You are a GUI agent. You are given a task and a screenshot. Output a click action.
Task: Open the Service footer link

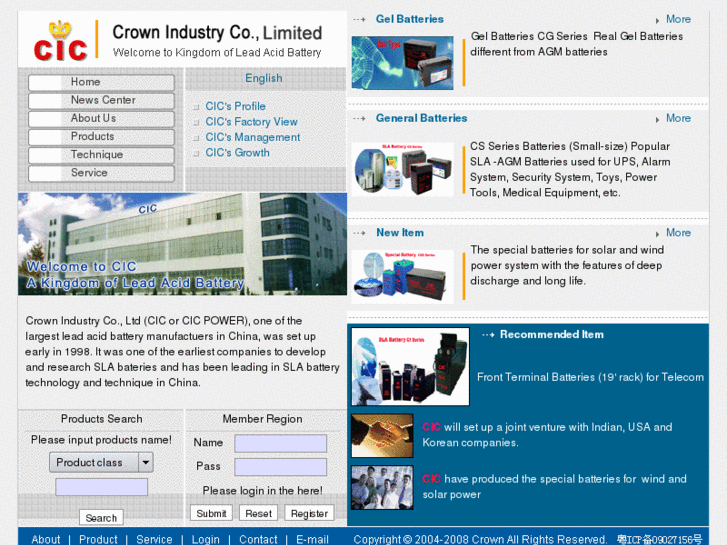point(154,539)
